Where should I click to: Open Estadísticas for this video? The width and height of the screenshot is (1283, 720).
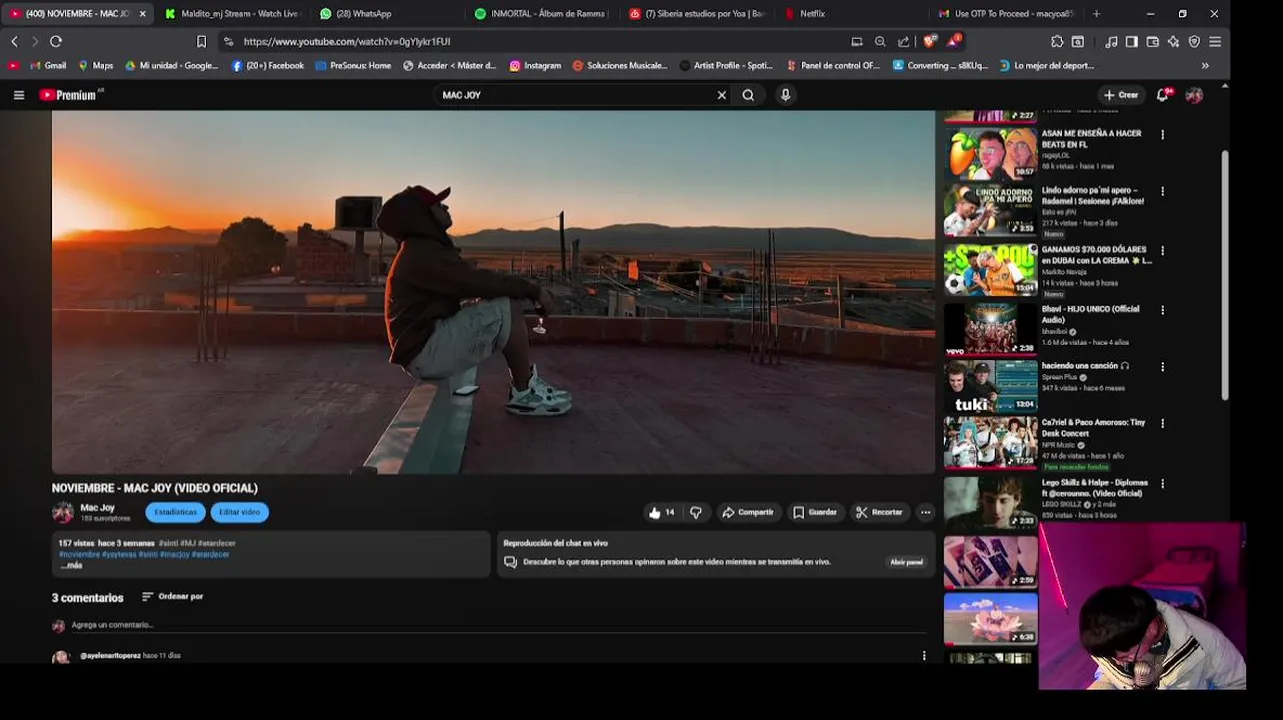click(175, 512)
